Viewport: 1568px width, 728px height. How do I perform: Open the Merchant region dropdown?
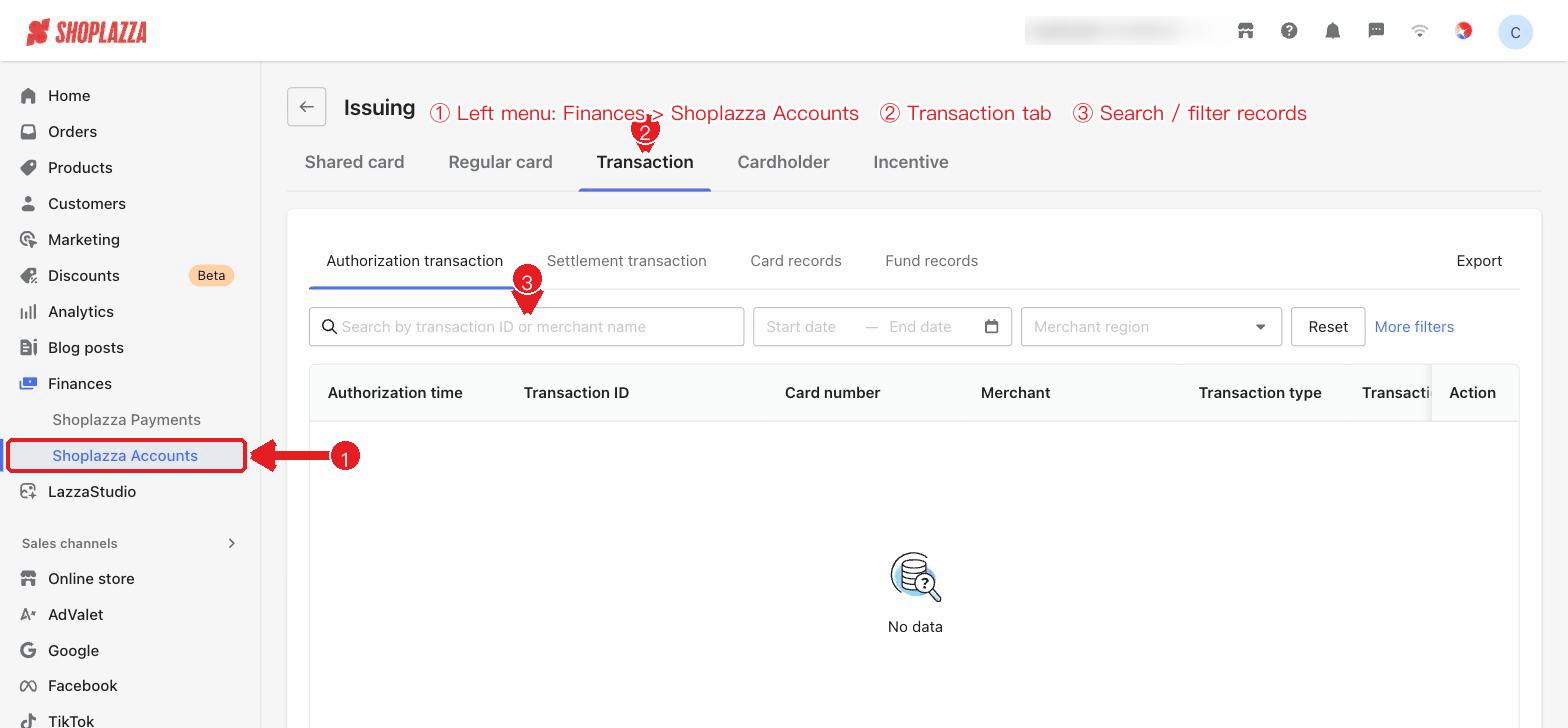coord(1151,327)
